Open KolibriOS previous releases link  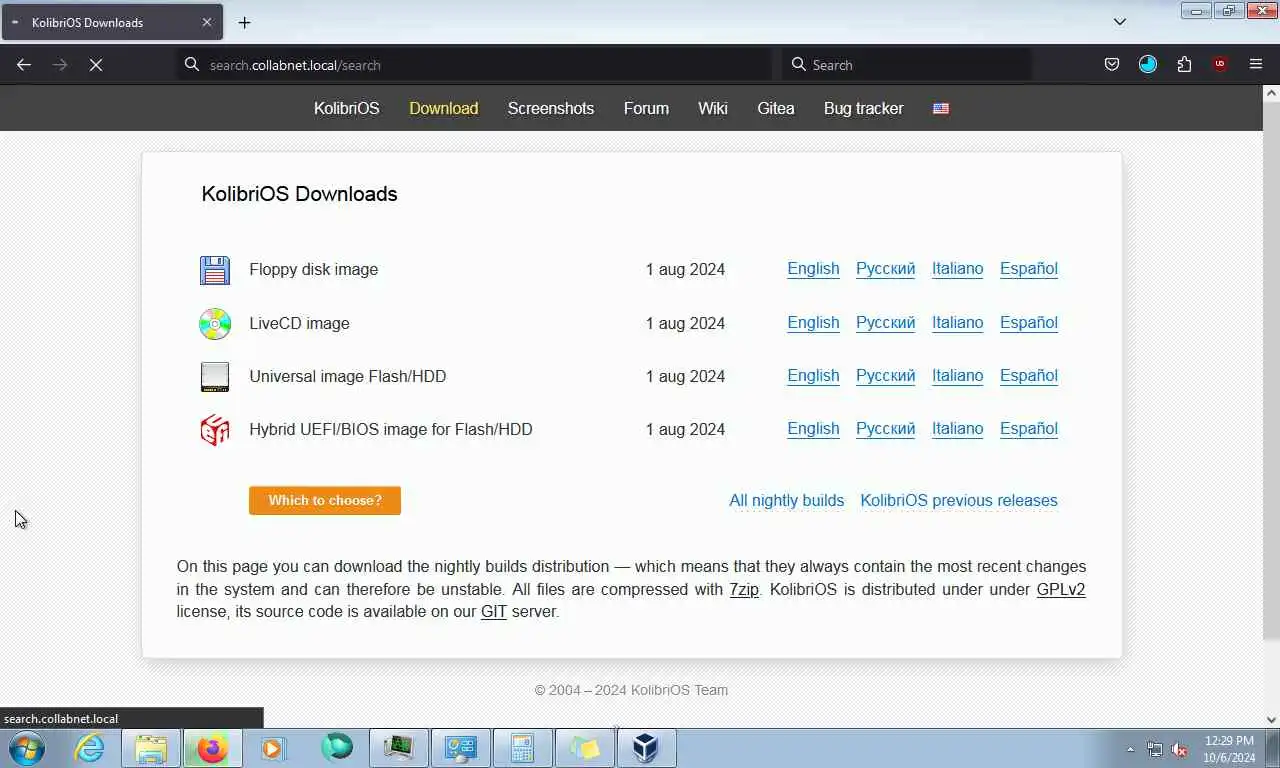coord(959,501)
